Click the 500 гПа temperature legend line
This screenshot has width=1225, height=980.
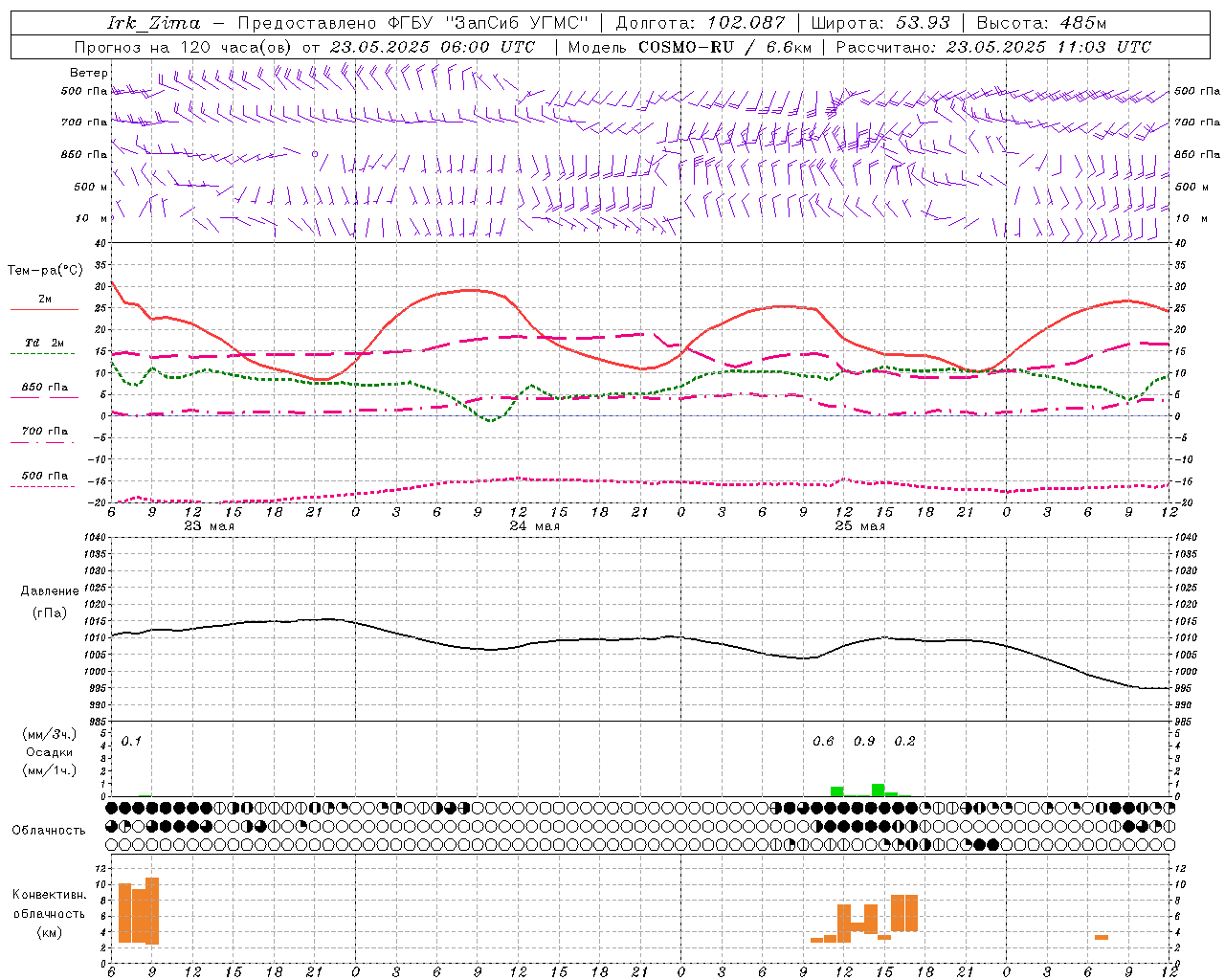click(x=42, y=486)
